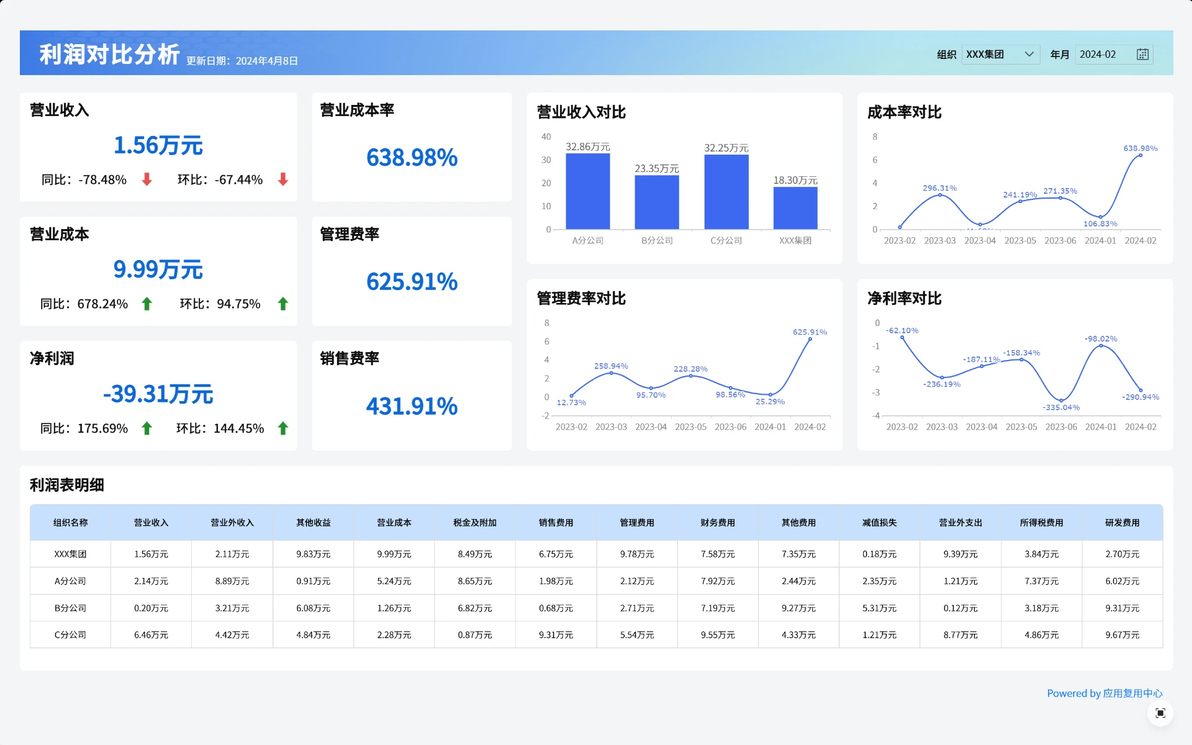Click the 638.98% value in 营业成本率 card

(x=412, y=157)
